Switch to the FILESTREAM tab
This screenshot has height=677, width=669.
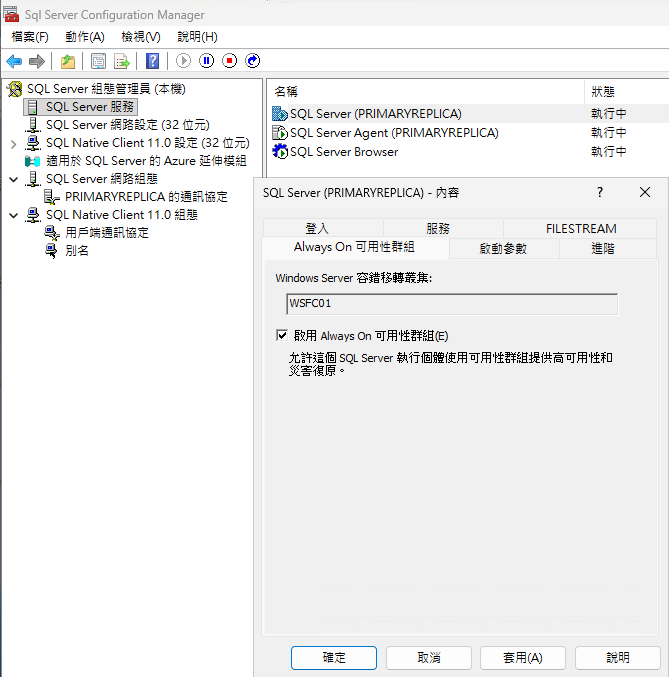(581, 228)
